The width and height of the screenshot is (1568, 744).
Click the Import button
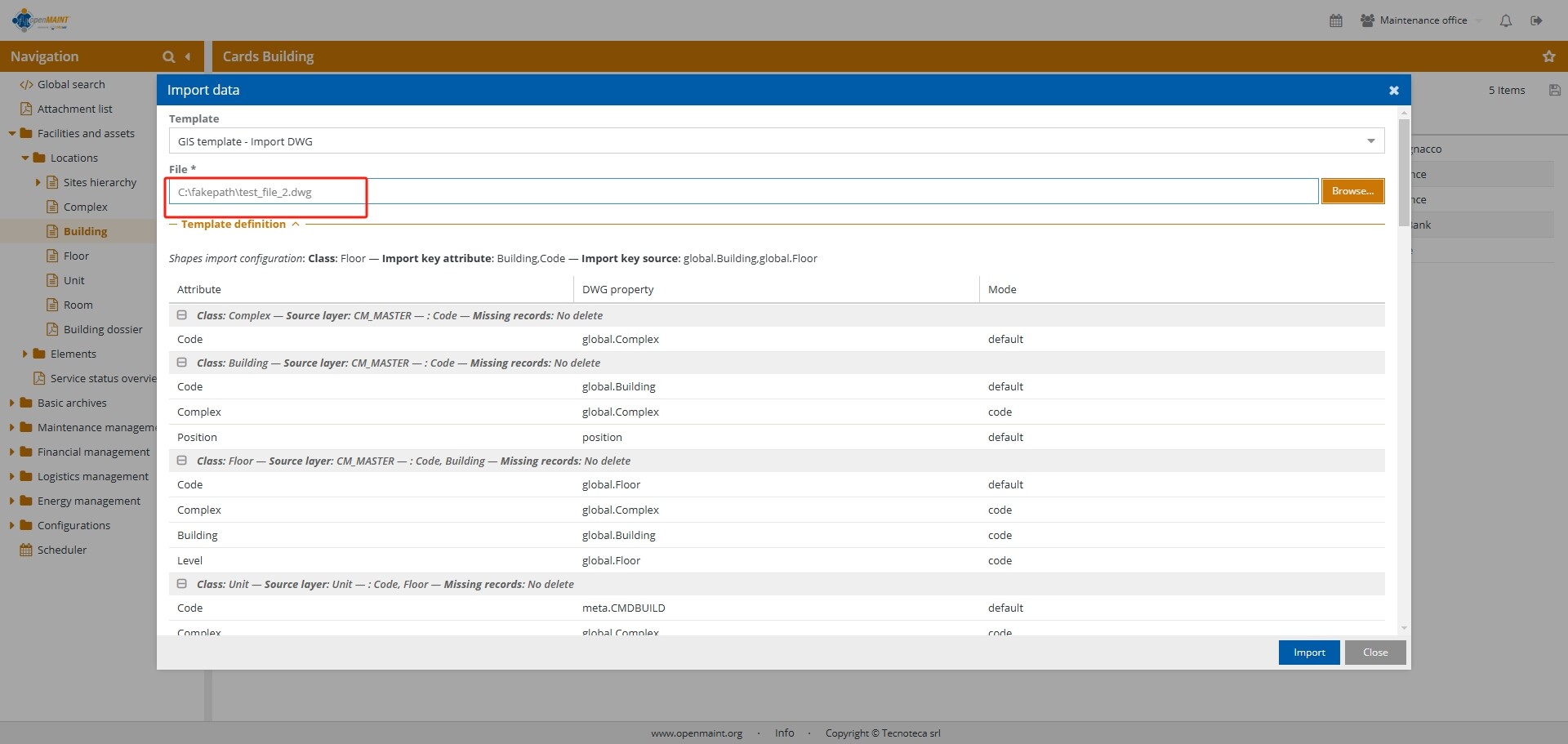coord(1309,653)
